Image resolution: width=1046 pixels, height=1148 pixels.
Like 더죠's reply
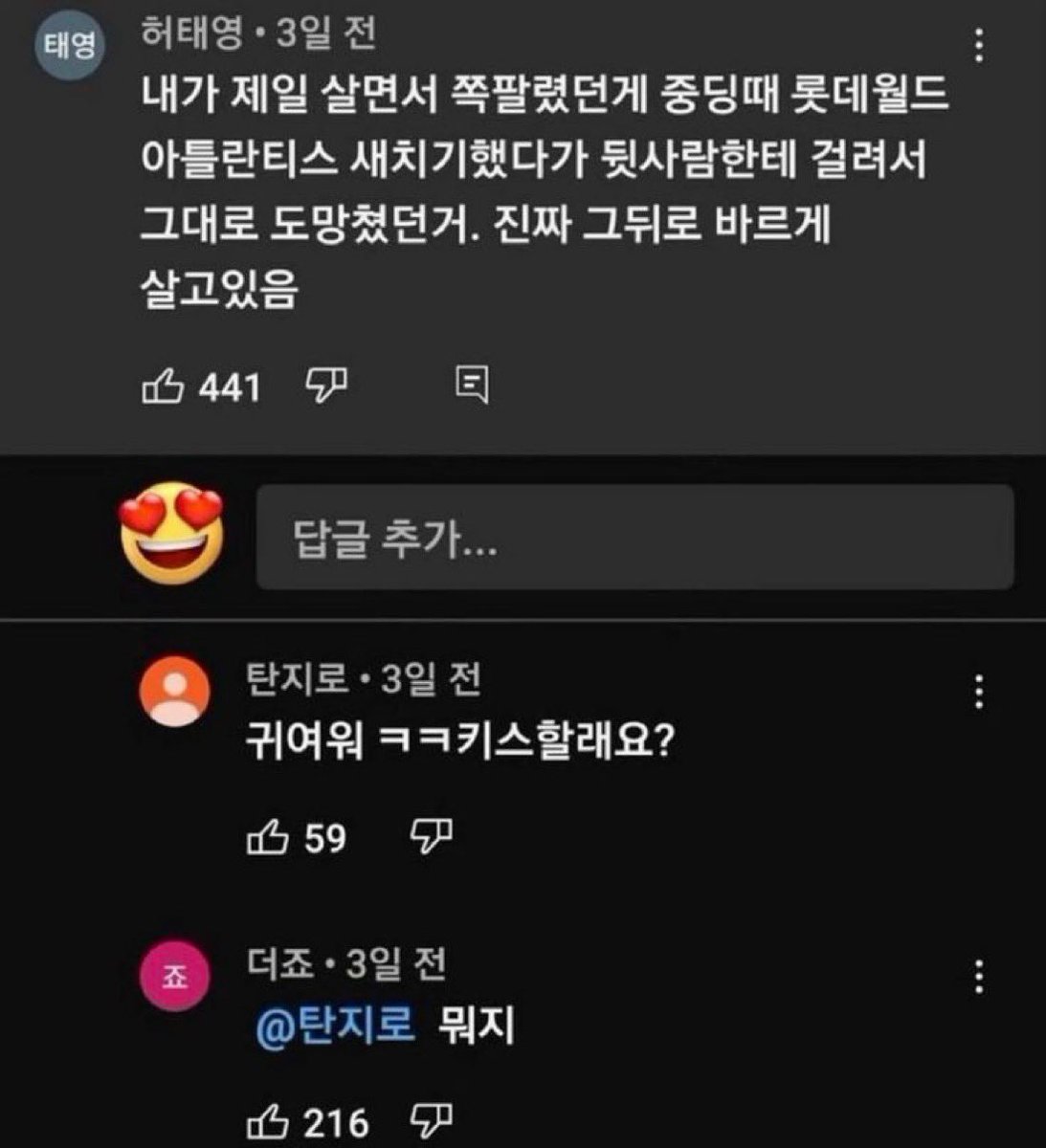268,1121
